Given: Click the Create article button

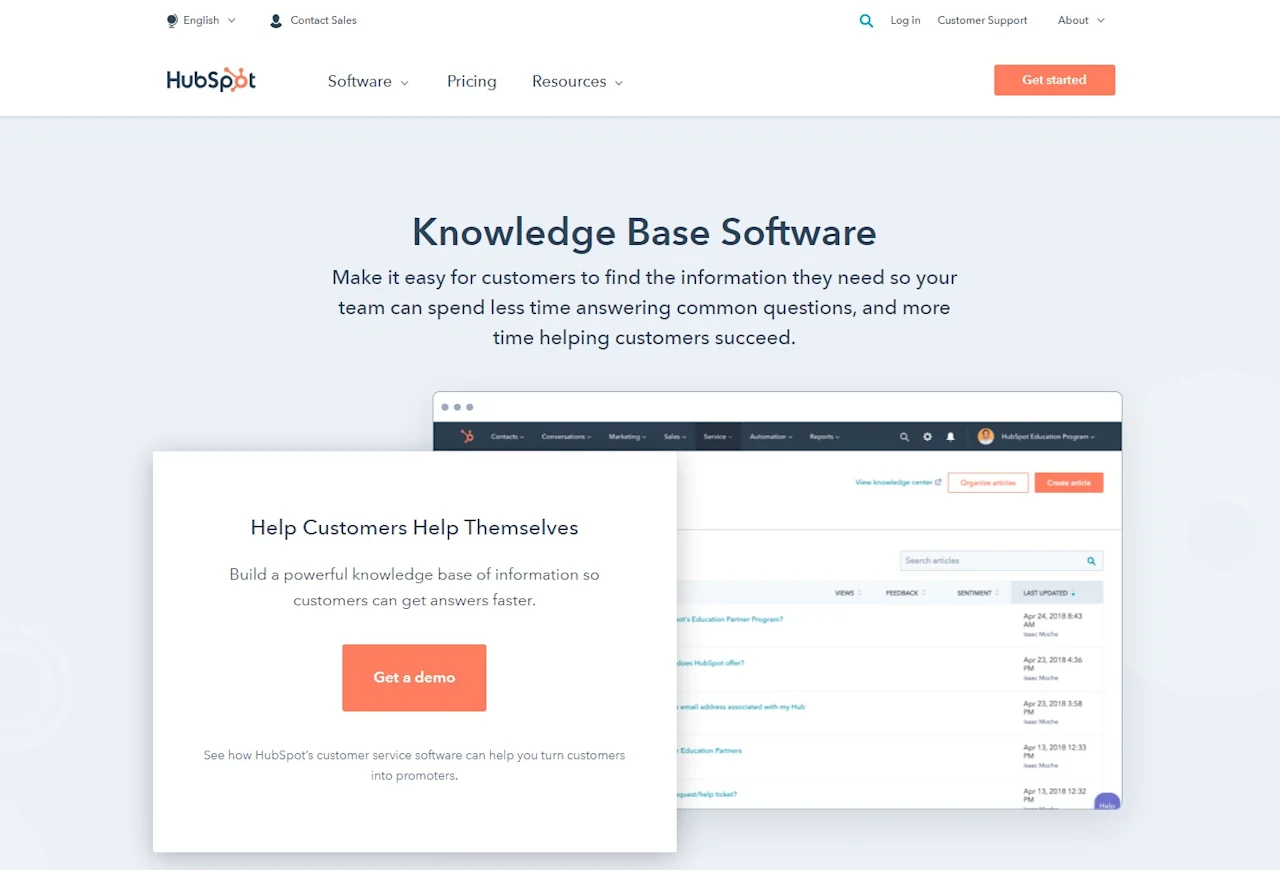Looking at the screenshot, I should coord(1069,483).
